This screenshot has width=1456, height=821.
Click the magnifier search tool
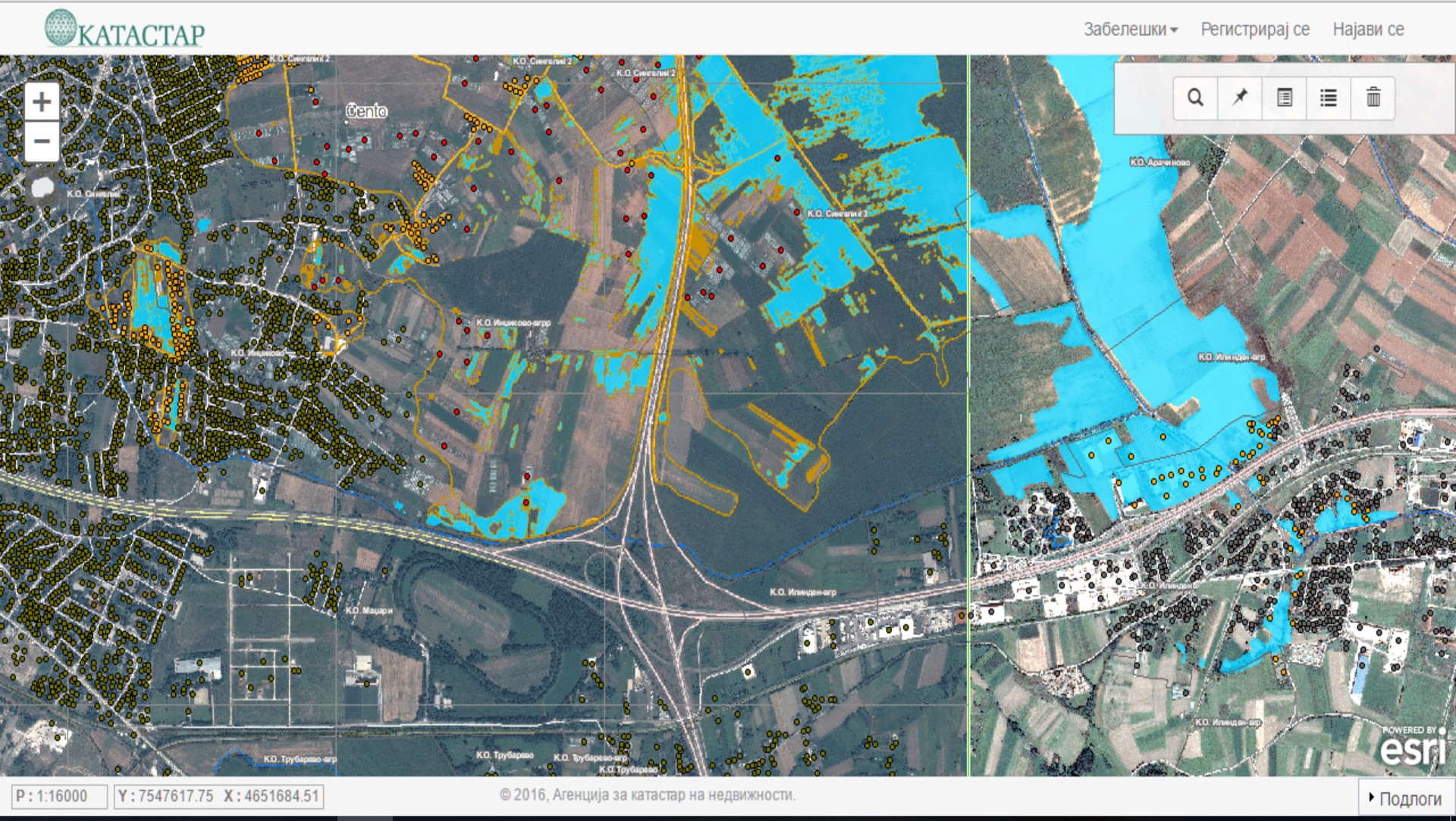1195,98
